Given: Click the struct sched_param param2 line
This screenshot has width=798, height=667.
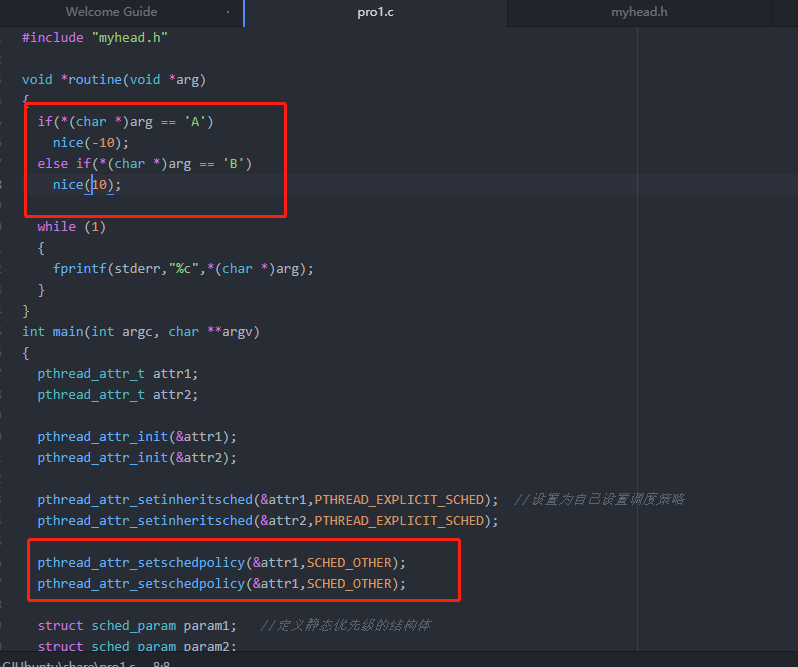Looking at the screenshot, I should (x=137, y=646).
